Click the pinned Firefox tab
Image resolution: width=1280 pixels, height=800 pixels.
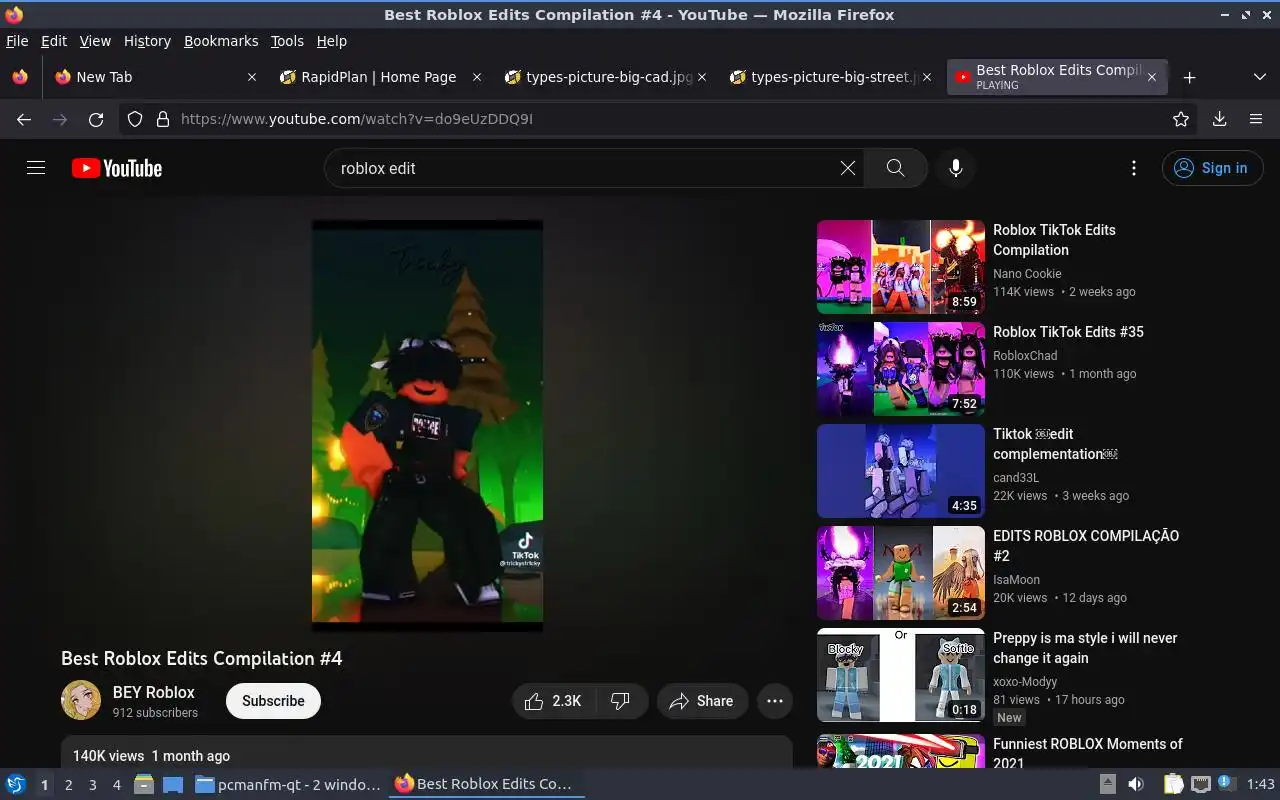coord(20,77)
